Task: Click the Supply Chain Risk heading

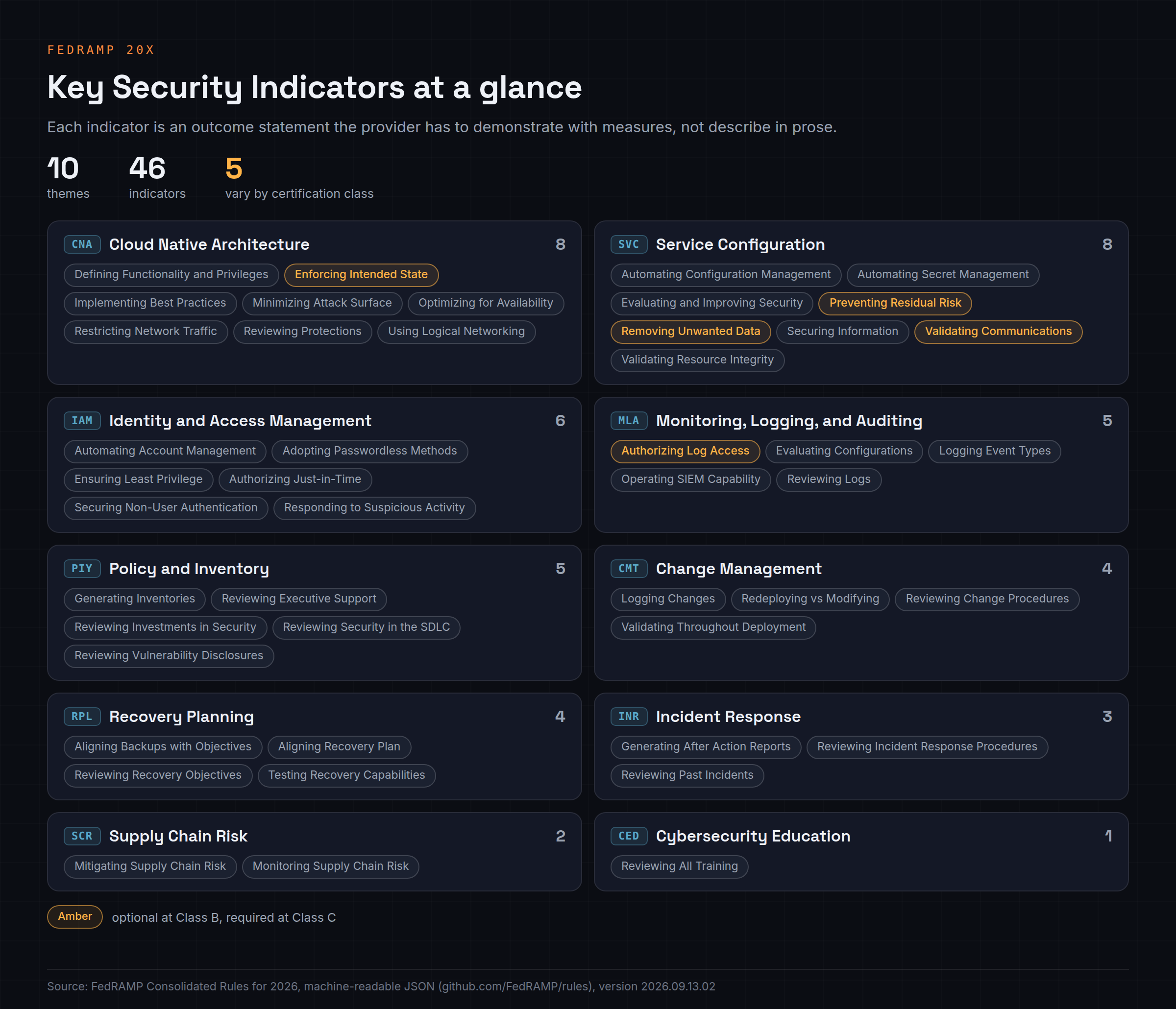Action: pyautogui.click(x=178, y=836)
